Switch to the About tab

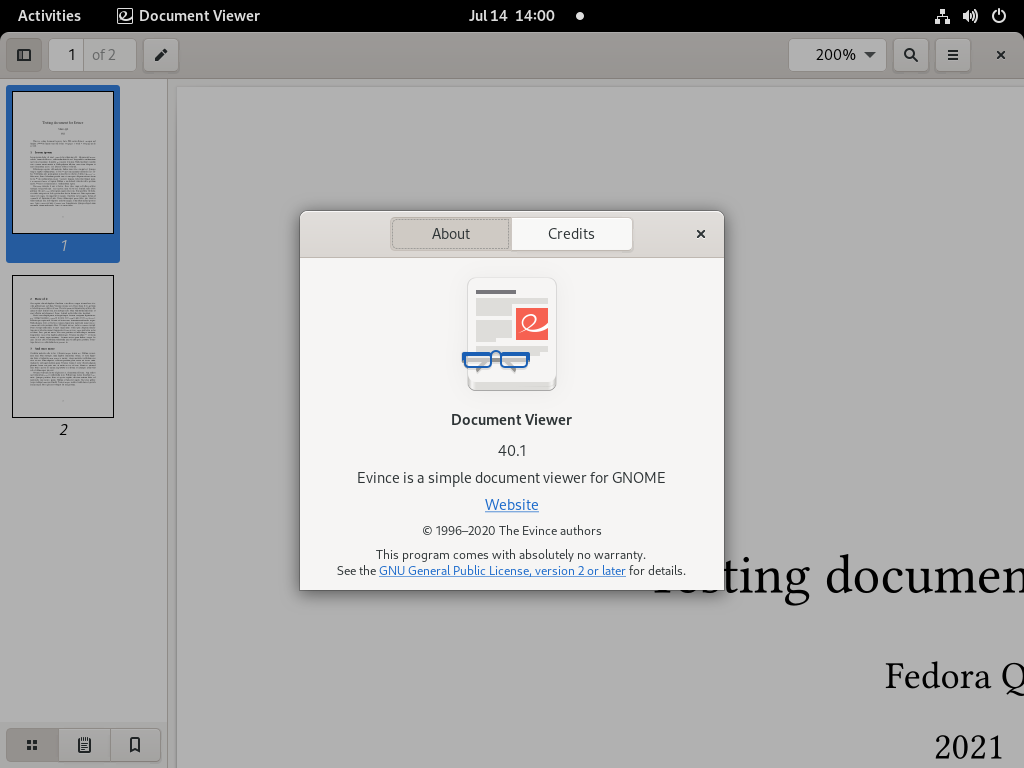451,234
